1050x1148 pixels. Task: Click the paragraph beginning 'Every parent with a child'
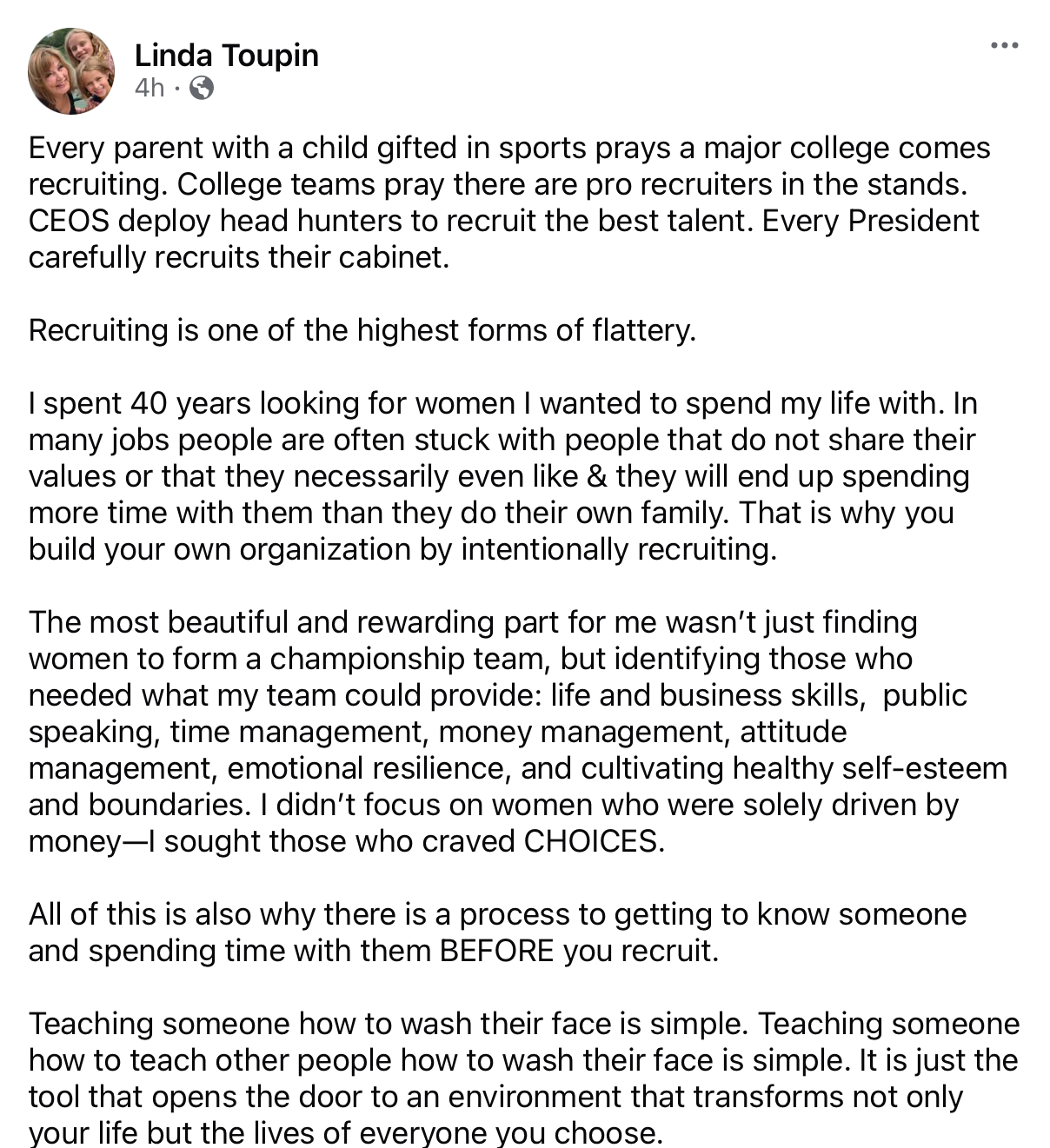[x=509, y=202]
